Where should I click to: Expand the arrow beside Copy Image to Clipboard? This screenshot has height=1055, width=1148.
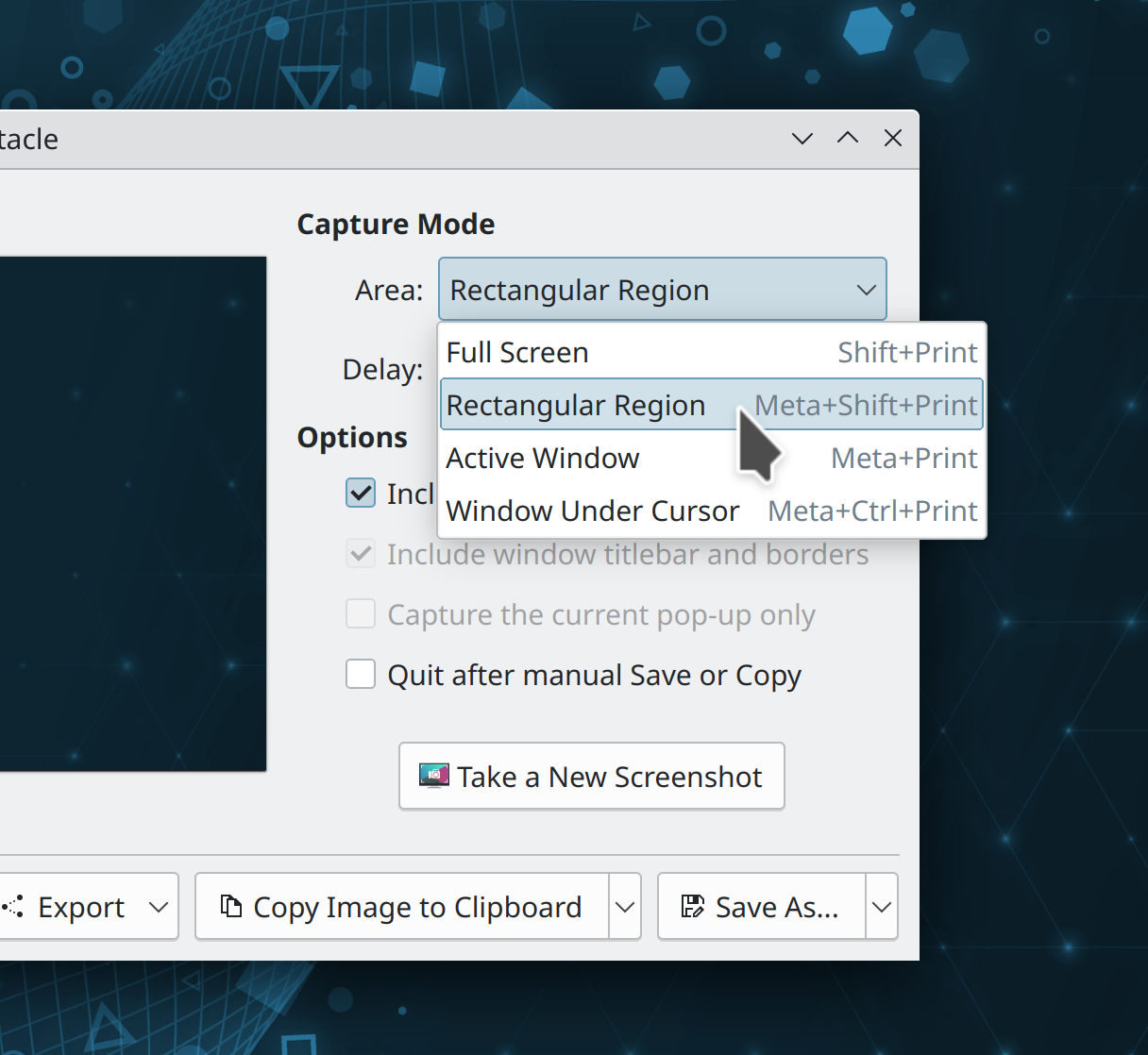click(x=625, y=907)
